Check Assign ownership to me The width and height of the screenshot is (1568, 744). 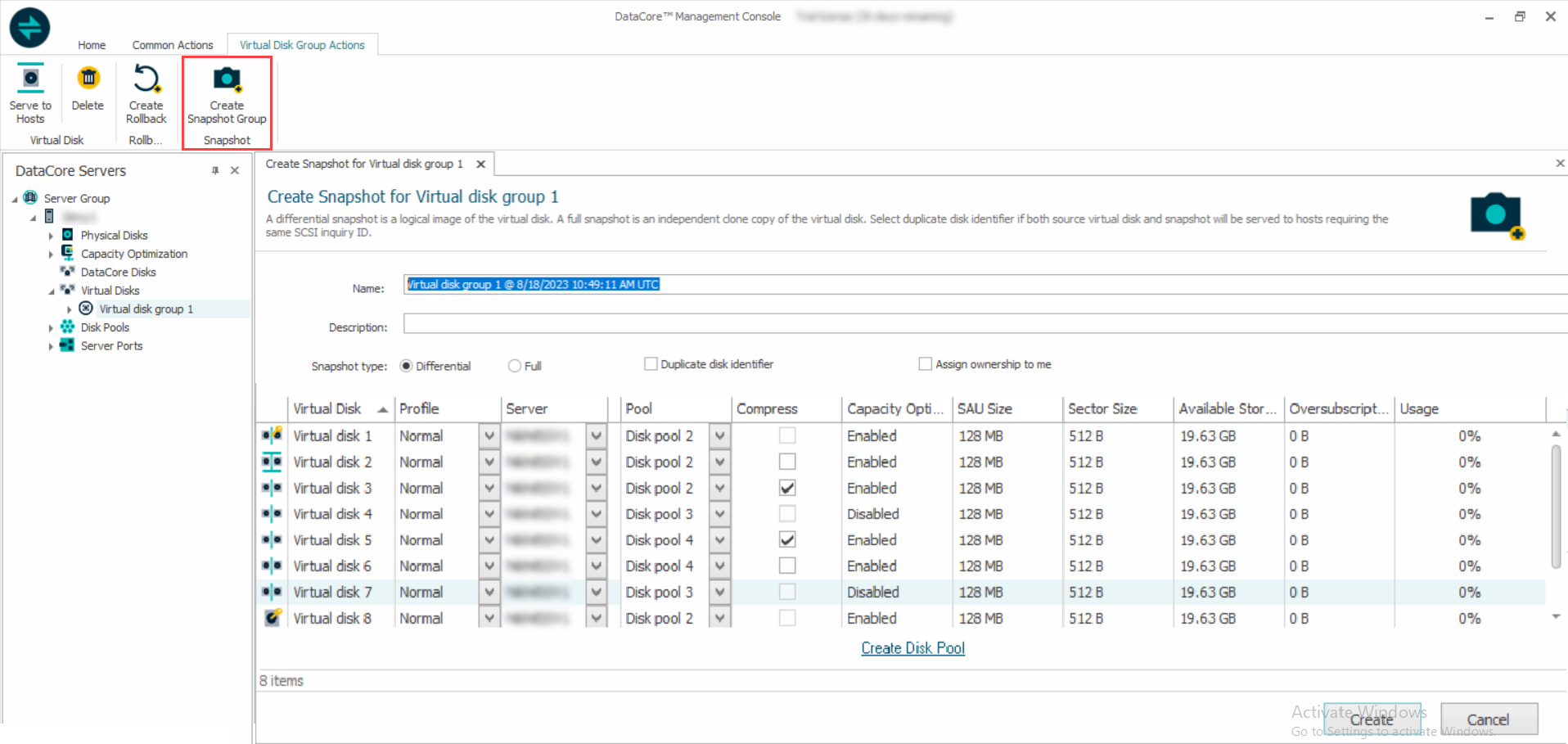click(925, 363)
